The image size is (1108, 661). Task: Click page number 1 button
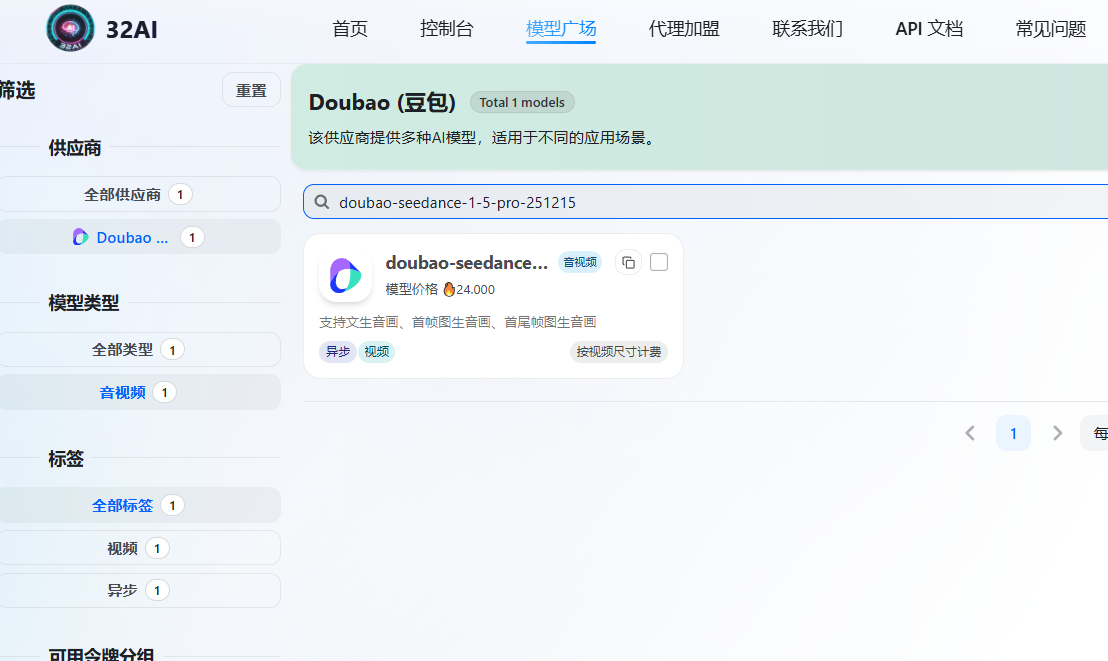(x=1013, y=433)
